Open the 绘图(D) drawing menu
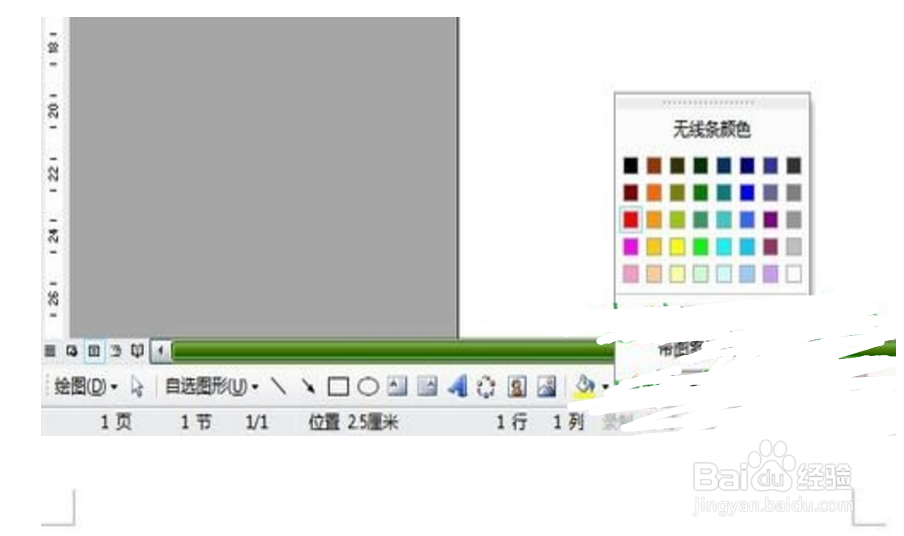This screenshot has height=536, width=904. 85,386
